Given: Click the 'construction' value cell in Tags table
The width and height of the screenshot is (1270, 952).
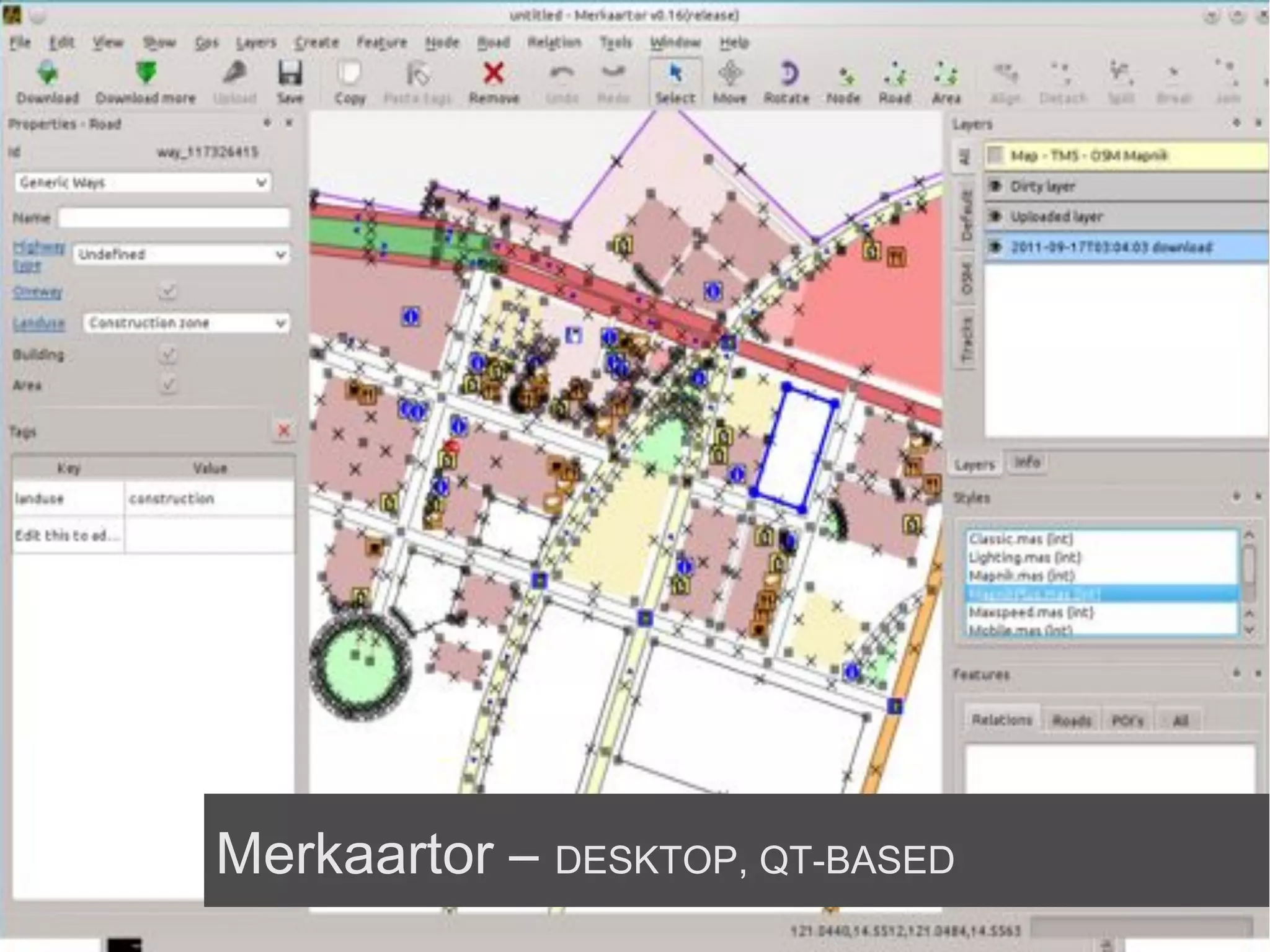Looking at the screenshot, I should click(209, 499).
